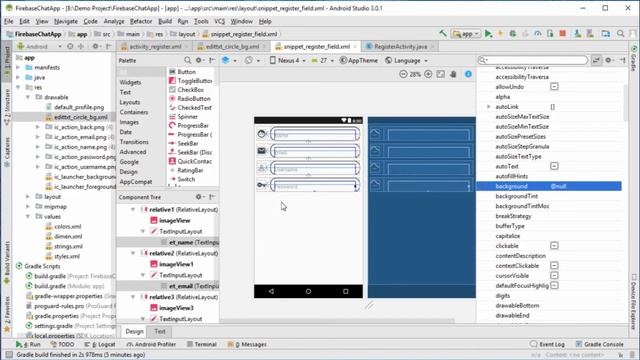Zoom out of the design preview
This screenshot has height=360, width=640.
pos(403,74)
